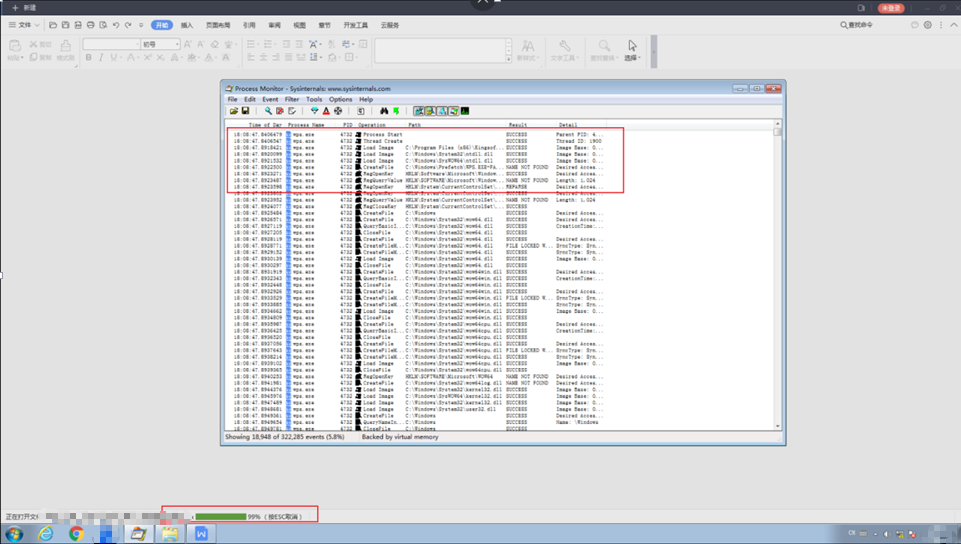The height and width of the screenshot is (544, 961).
Task: Open Tools menu in Process Monitor
Action: pyautogui.click(x=314, y=99)
